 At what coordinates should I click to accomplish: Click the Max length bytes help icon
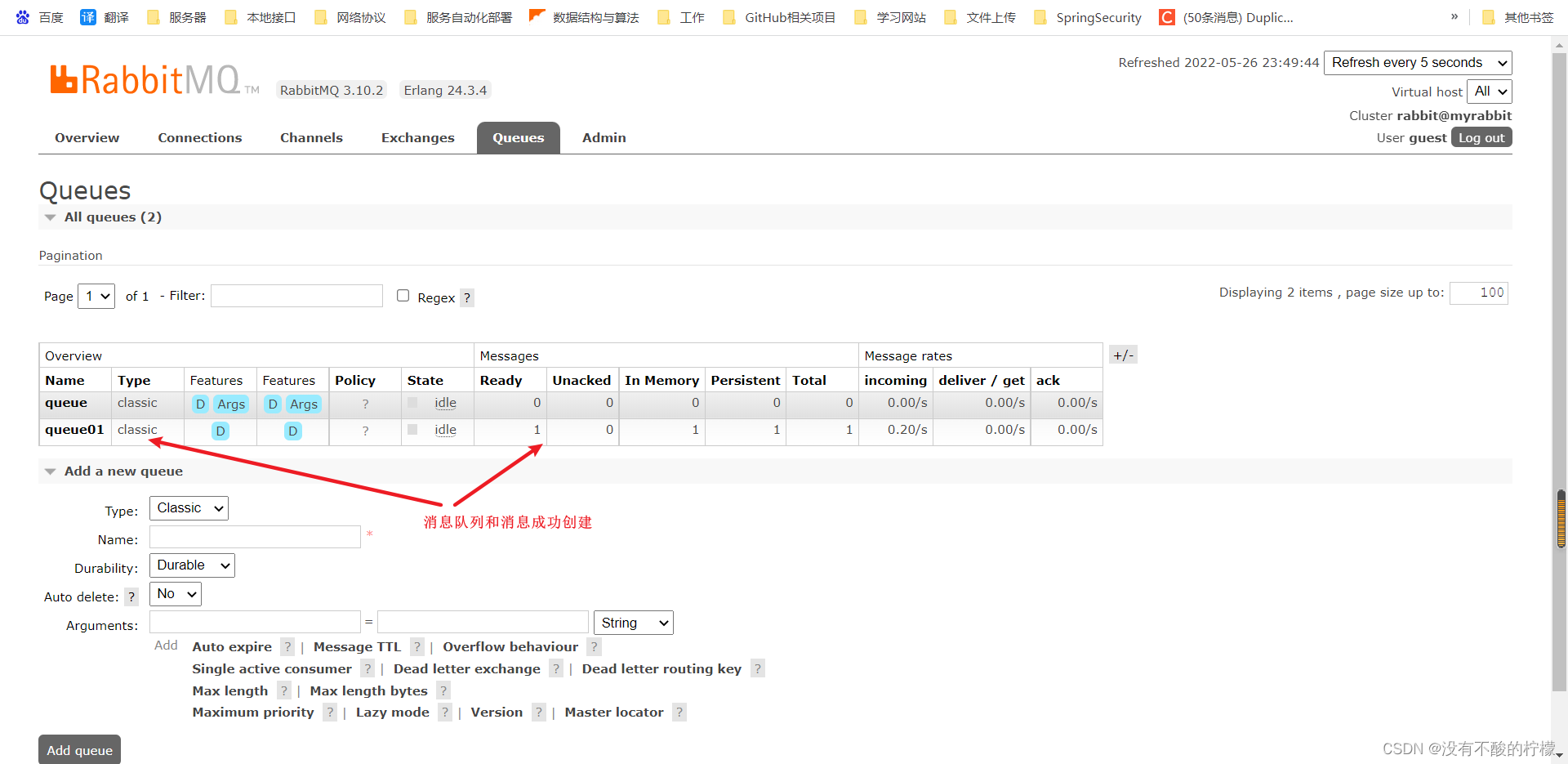(x=443, y=691)
